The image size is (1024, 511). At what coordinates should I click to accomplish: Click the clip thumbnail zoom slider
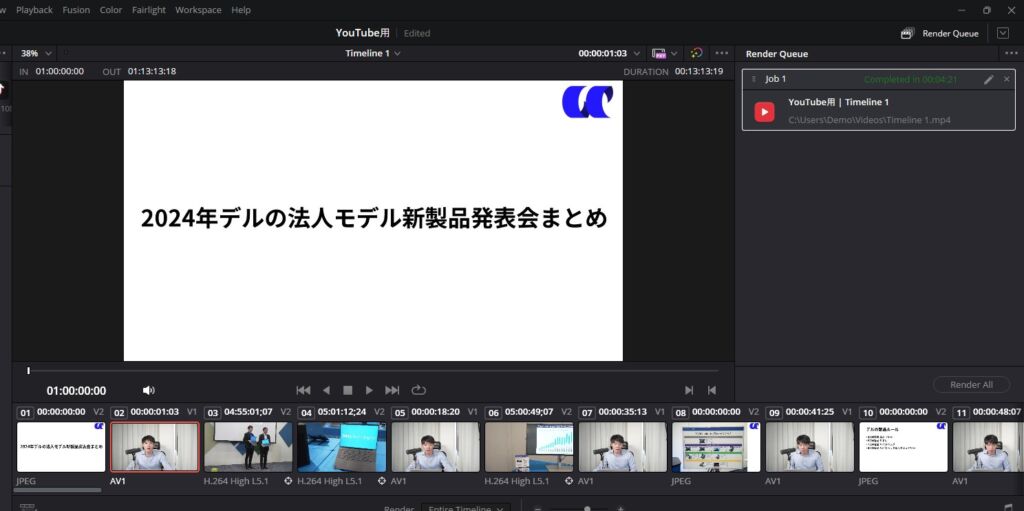pos(587,507)
